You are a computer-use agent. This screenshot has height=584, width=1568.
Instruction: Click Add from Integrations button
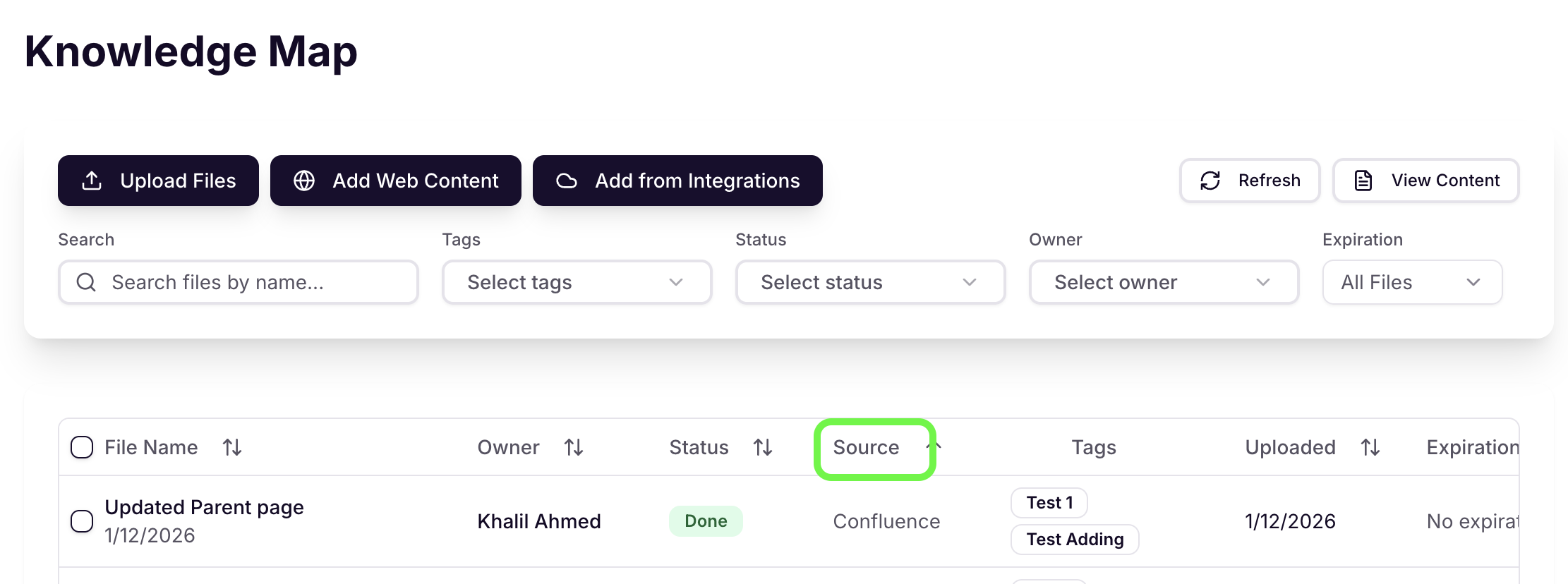[x=677, y=181]
